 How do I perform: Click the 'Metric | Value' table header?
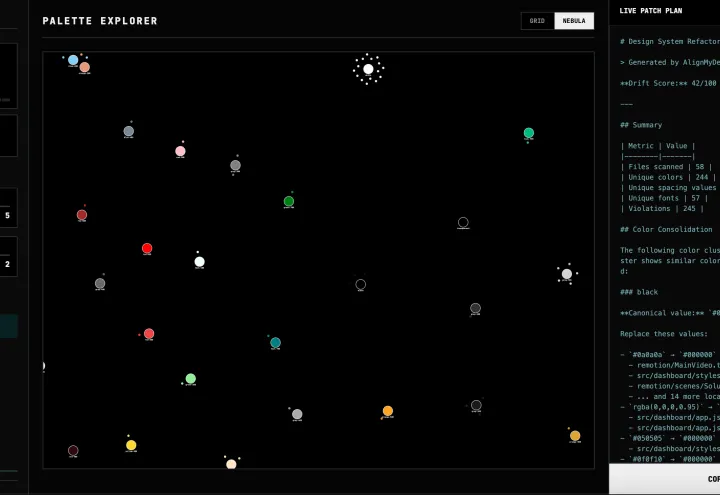click(658, 146)
